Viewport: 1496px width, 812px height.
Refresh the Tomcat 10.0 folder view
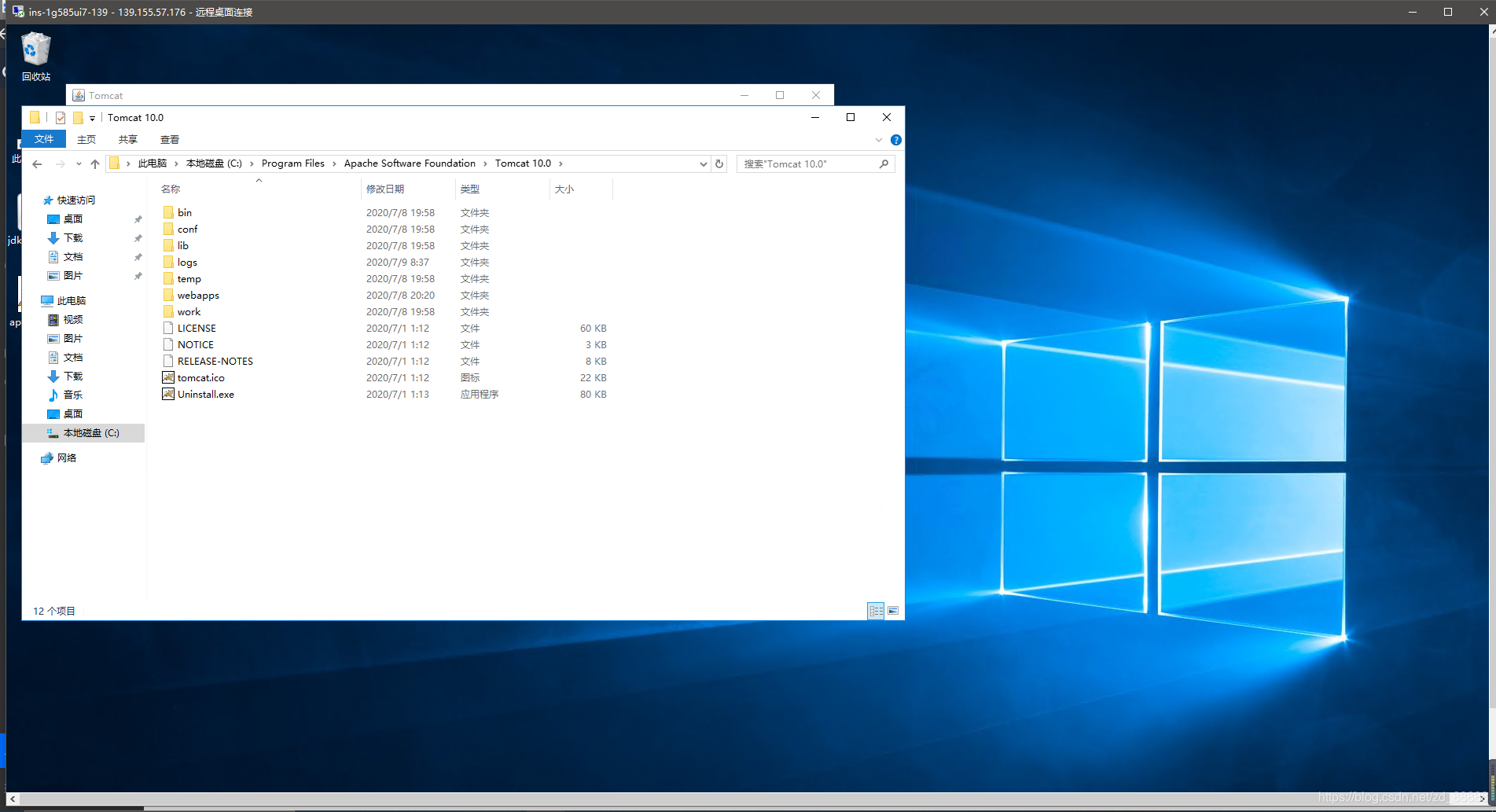pos(719,164)
